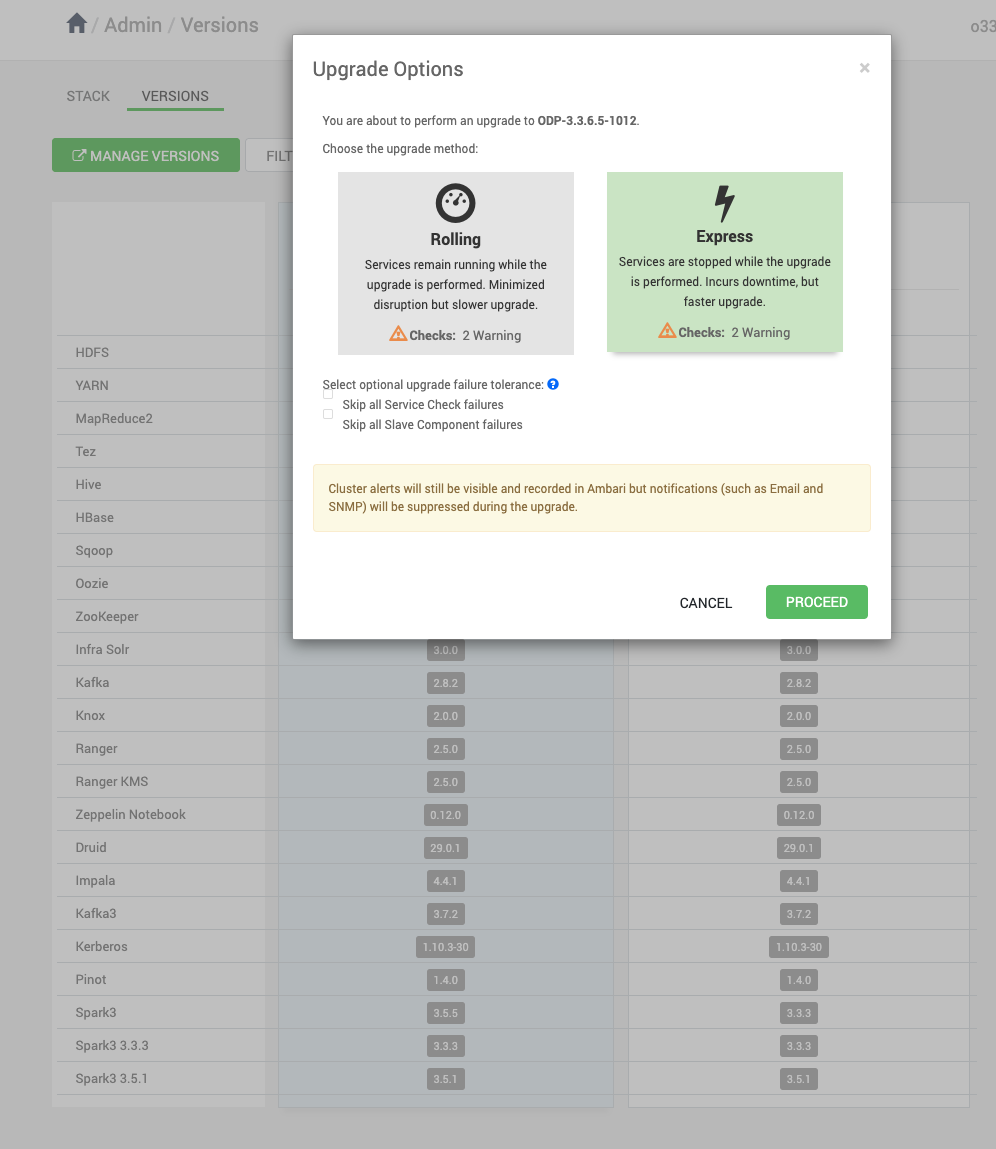The height and width of the screenshot is (1149, 996).
Task: Click the Rolling upgrade gauge icon
Action: [x=455, y=203]
